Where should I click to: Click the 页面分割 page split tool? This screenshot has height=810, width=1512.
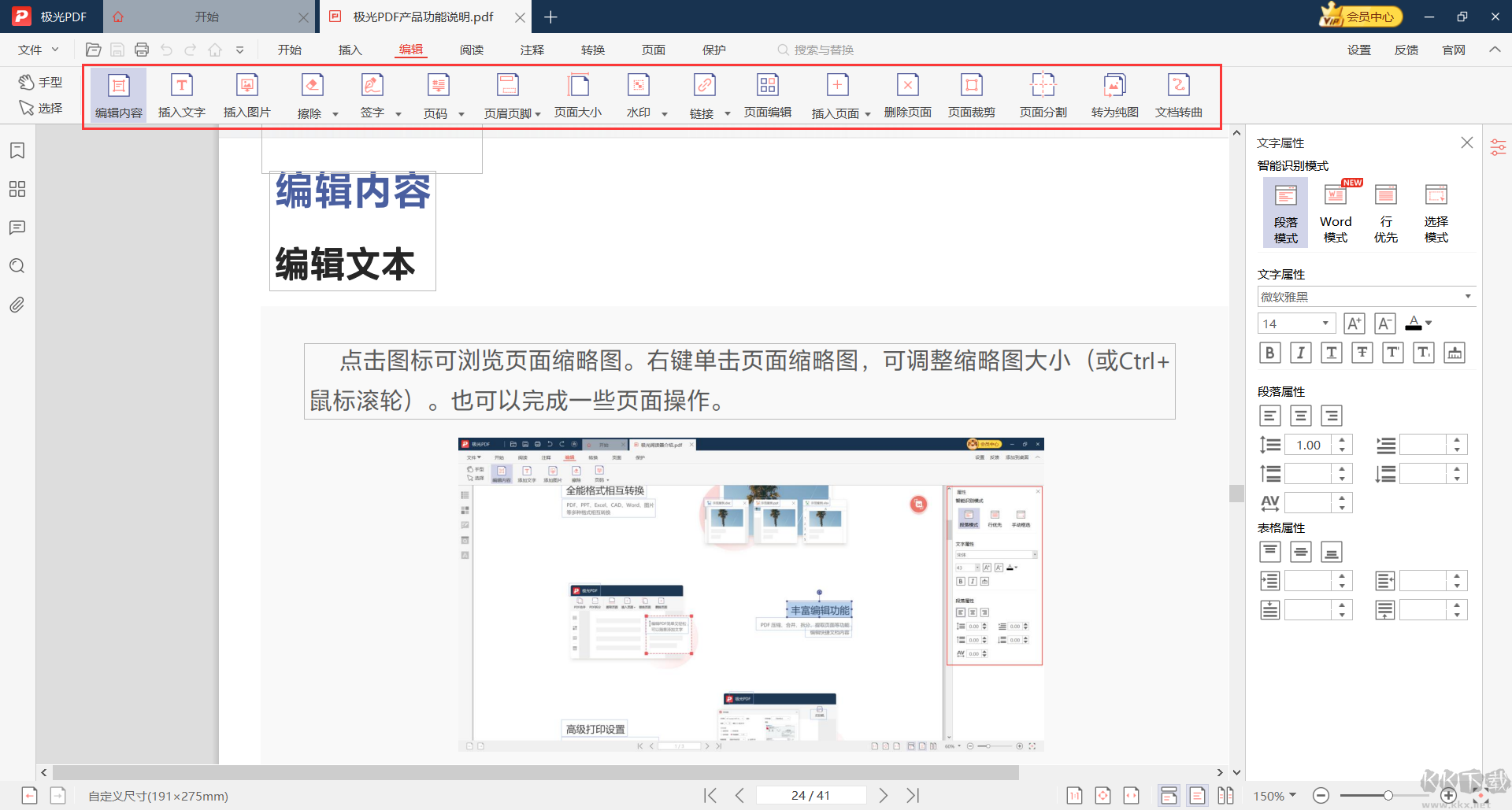click(1043, 95)
